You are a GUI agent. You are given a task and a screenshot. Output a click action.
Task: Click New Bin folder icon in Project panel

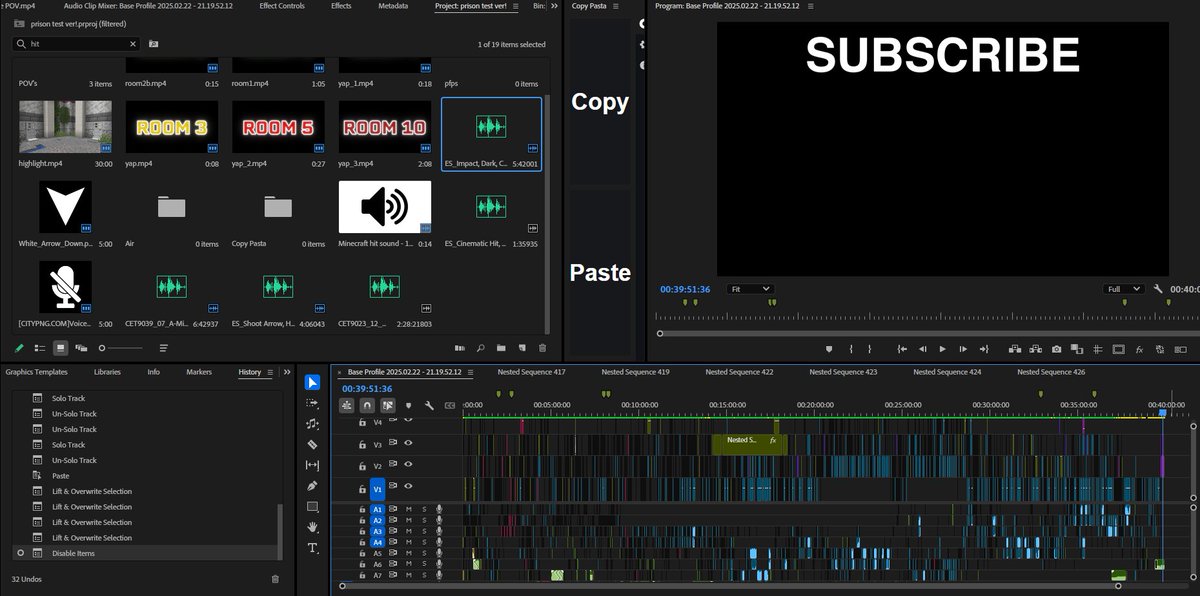(501, 348)
